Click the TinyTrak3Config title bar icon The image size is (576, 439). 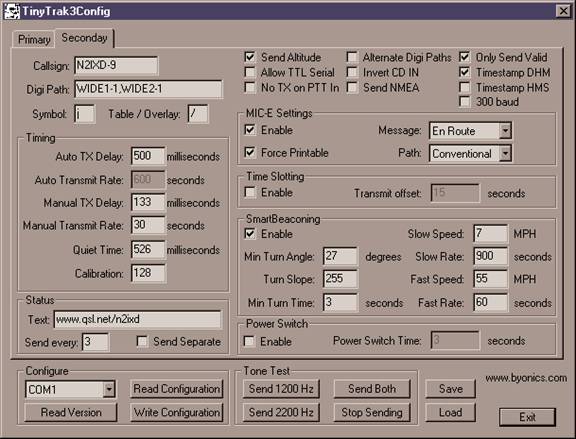[x=12, y=11]
